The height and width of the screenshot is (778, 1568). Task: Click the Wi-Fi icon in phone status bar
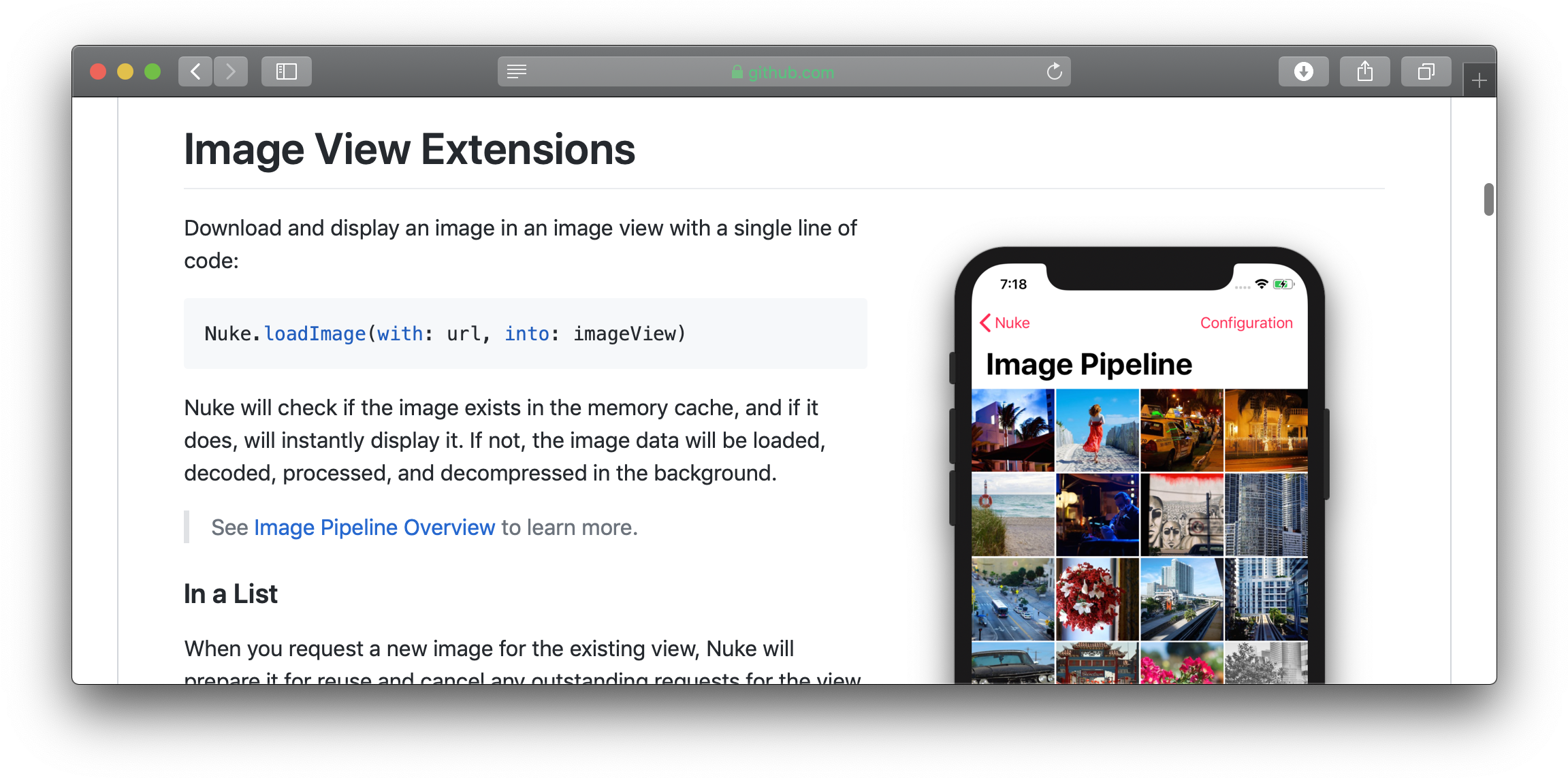coord(1262,284)
